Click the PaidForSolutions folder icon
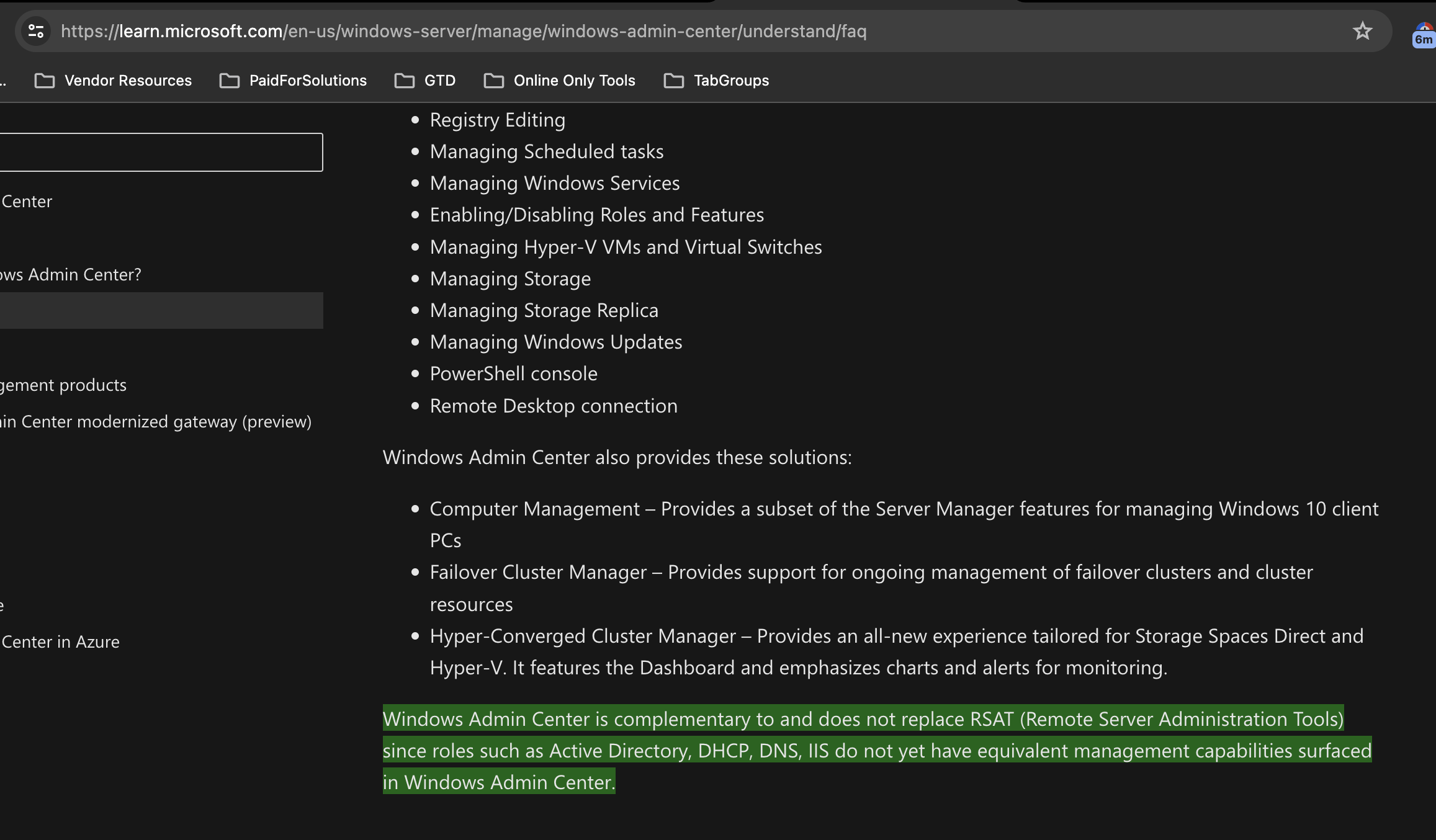Viewport: 1436px width, 840px height. click(x=230, y=79)
